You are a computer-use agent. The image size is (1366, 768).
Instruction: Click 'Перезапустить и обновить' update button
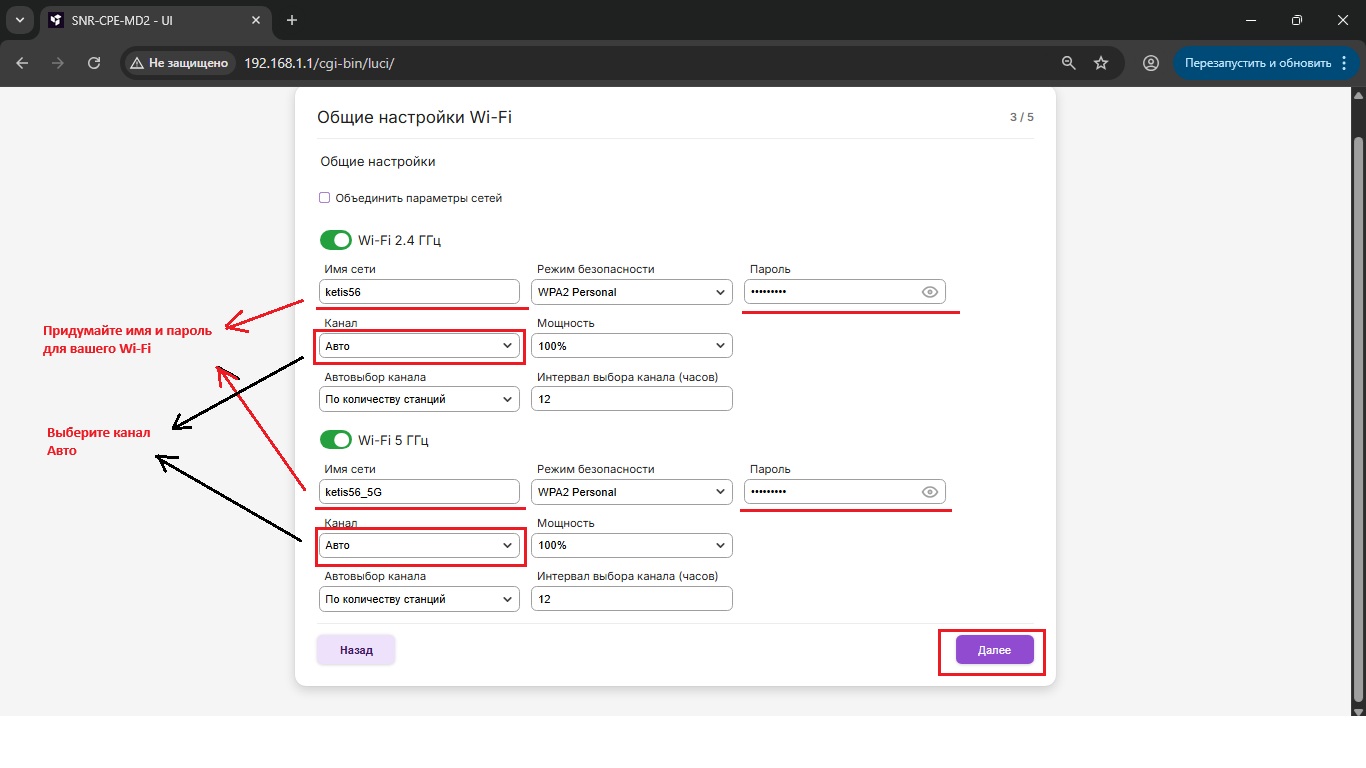click(1258, 63)
